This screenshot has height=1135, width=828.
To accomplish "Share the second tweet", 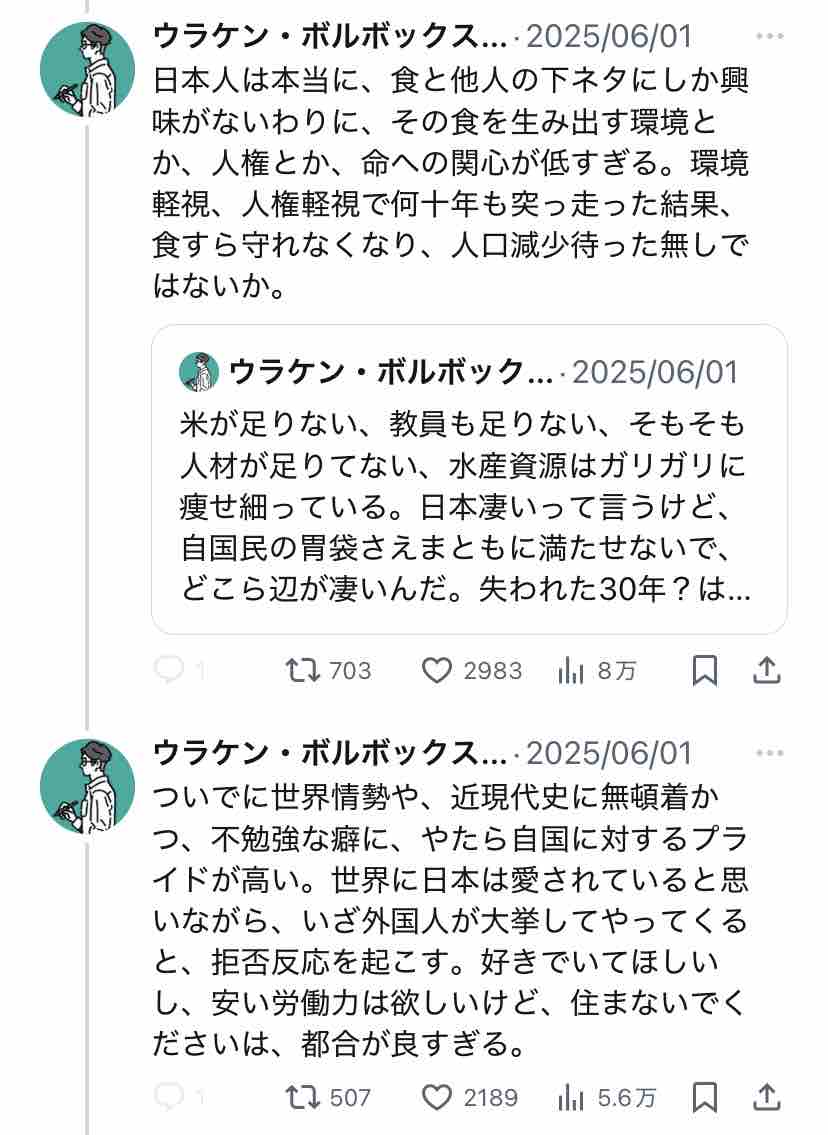I will click(x=766, y=1098).
